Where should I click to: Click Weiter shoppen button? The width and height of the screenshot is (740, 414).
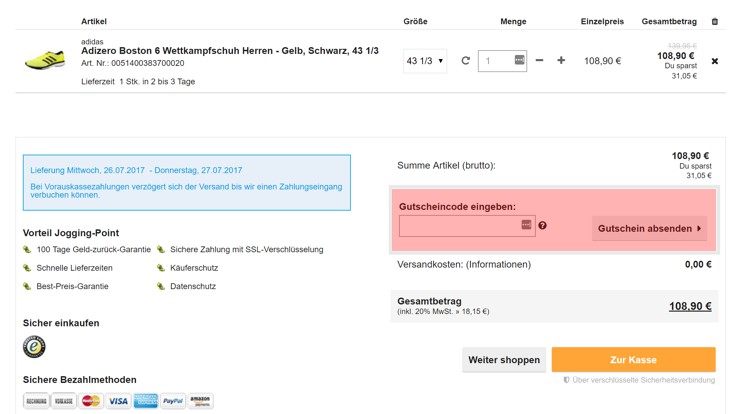504,360
